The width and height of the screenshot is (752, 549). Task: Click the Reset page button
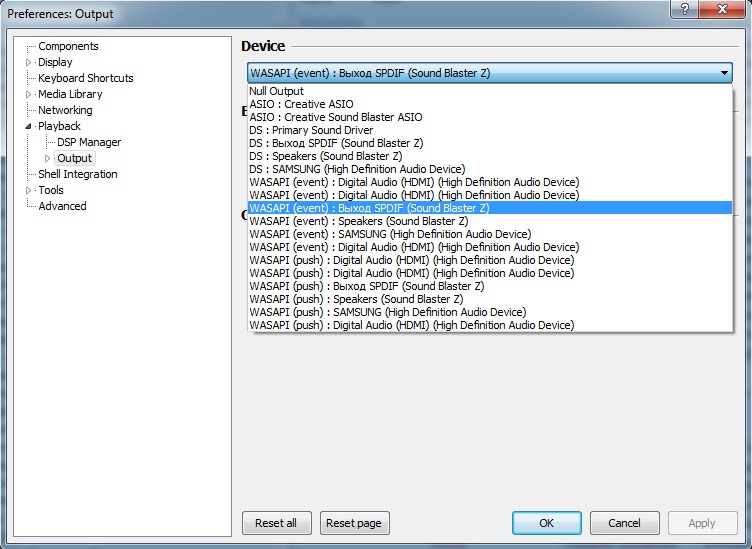click(354, 523)
